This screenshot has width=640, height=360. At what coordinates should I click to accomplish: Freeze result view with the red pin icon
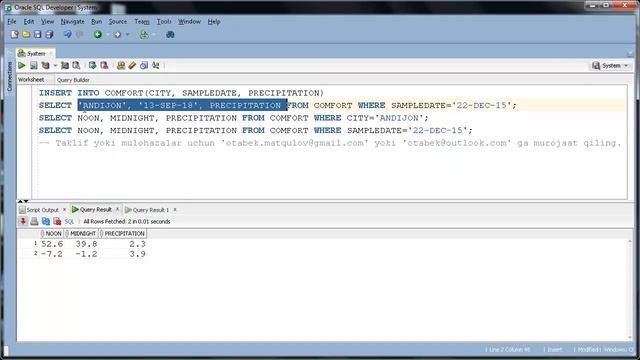[23, 221]
